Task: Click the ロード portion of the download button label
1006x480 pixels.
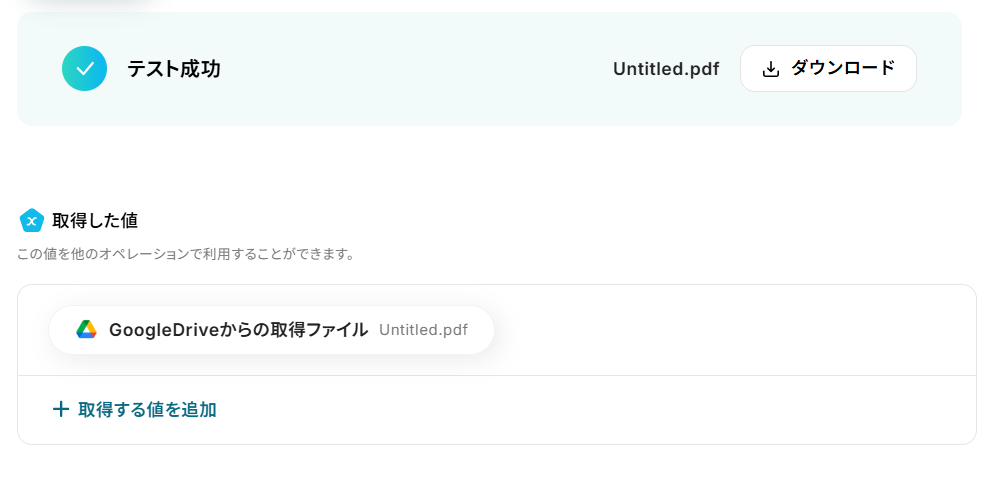Action: (x=868, y=68)
